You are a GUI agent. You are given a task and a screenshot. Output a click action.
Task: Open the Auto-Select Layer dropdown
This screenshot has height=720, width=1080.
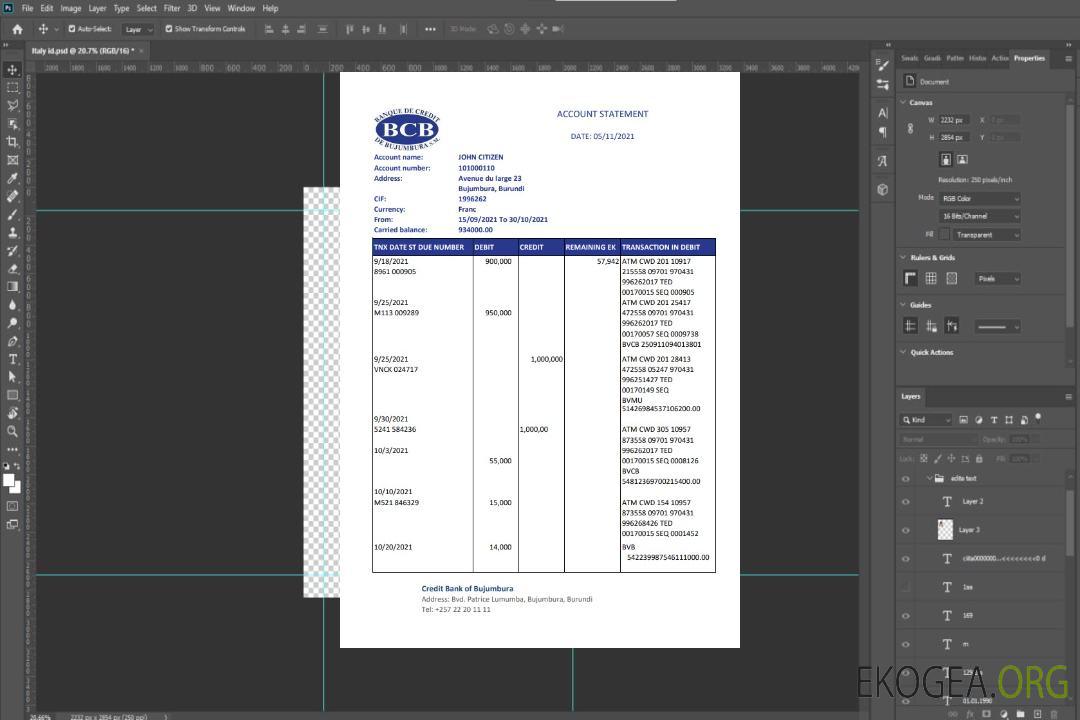[138, 29]
